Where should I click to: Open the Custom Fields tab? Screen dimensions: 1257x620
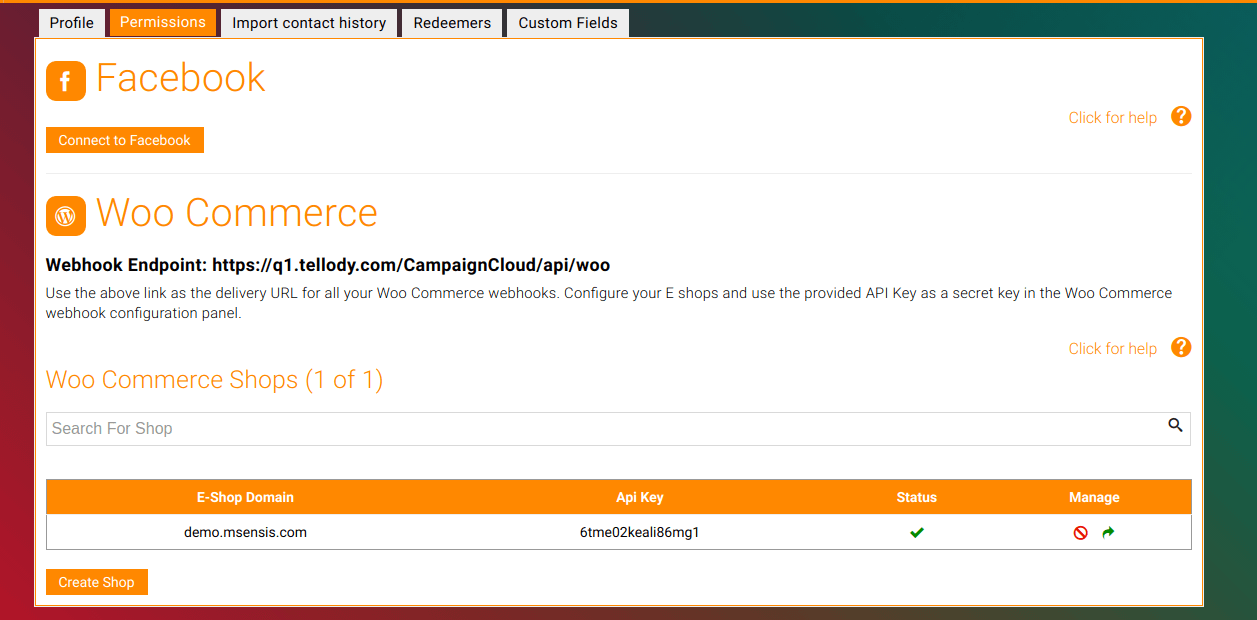pyautogui.click(x=568, y=23)
